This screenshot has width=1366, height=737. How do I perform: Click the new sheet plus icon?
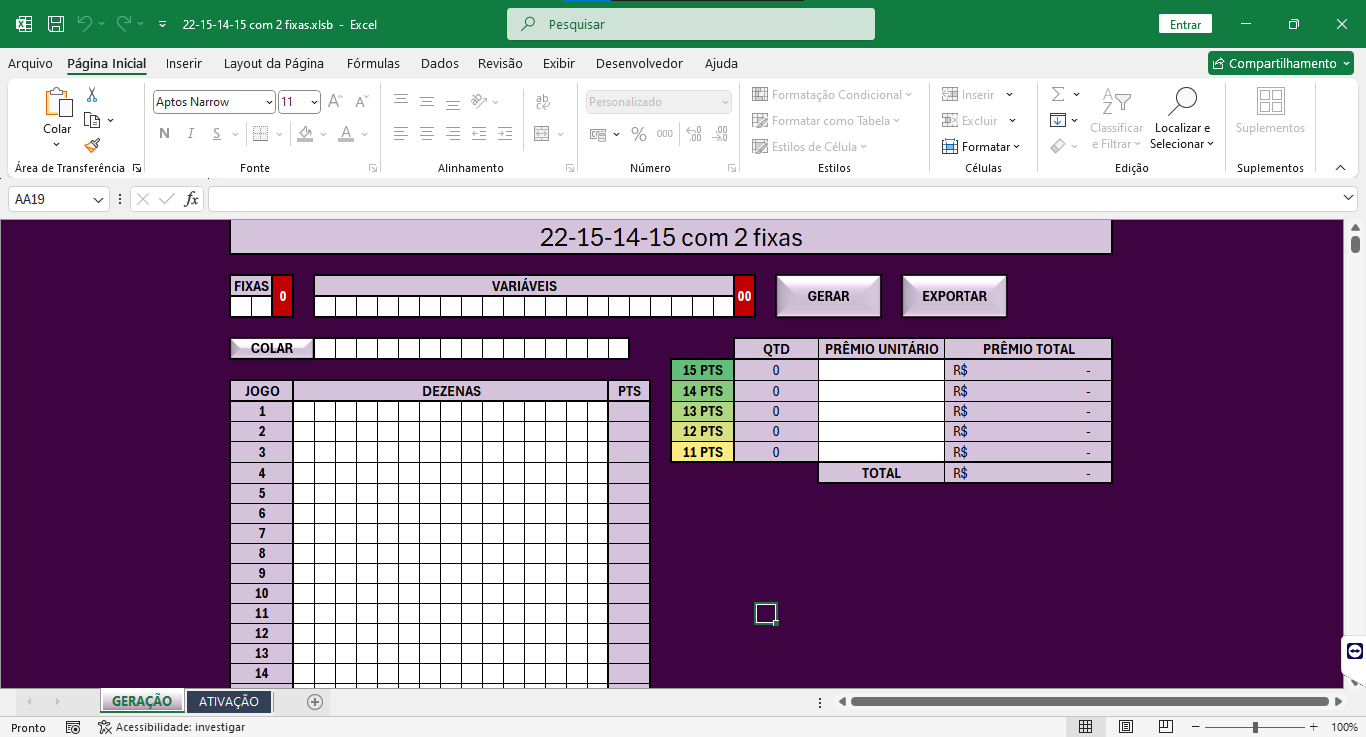click(315, 702)
